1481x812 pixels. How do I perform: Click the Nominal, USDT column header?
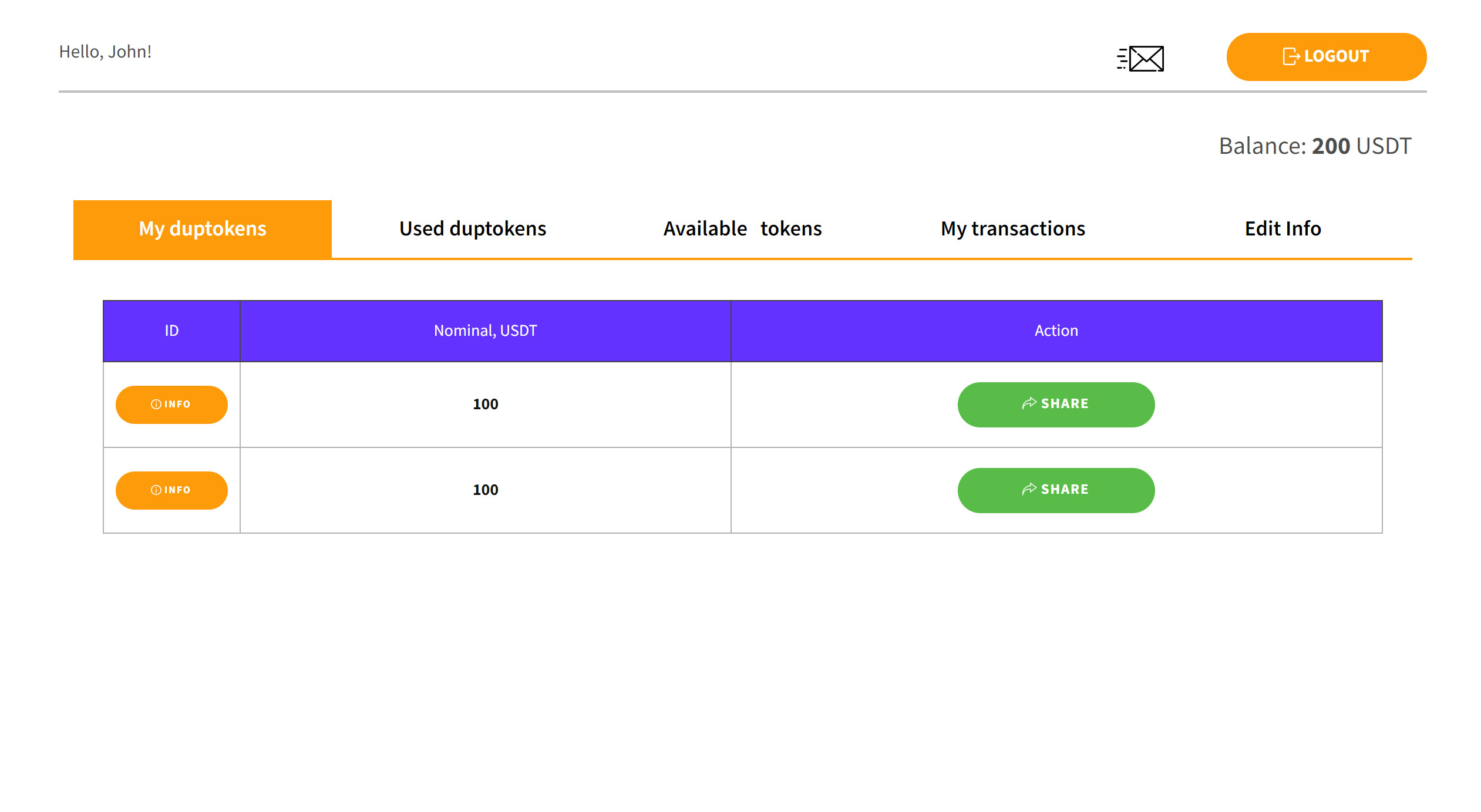(x=484, y=331)
